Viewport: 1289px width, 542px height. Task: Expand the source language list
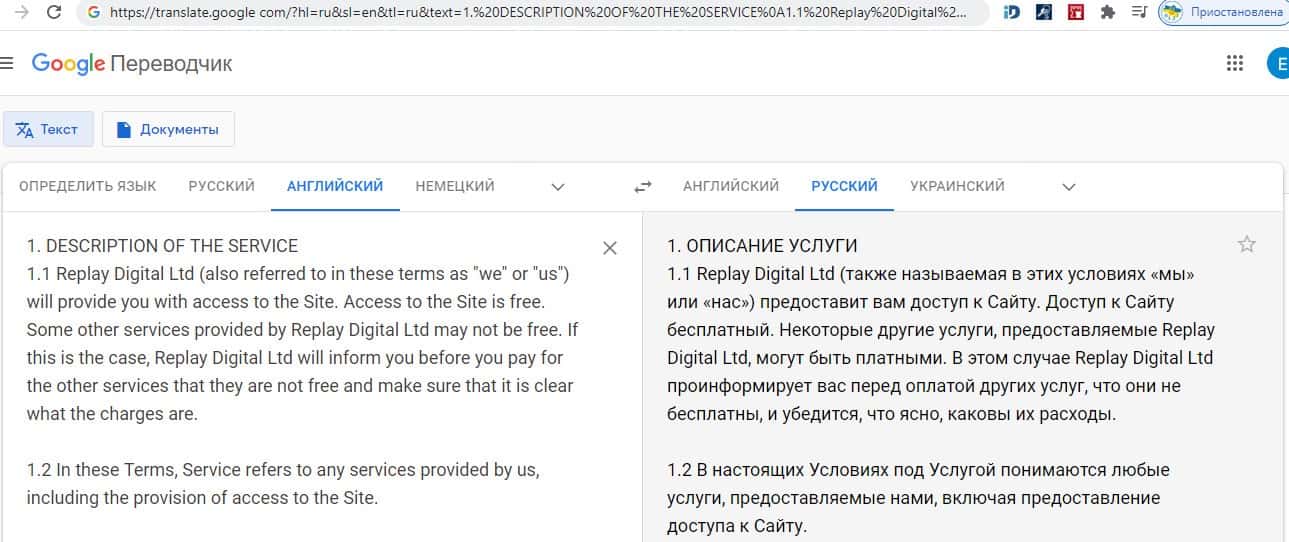tap(558, 187)
